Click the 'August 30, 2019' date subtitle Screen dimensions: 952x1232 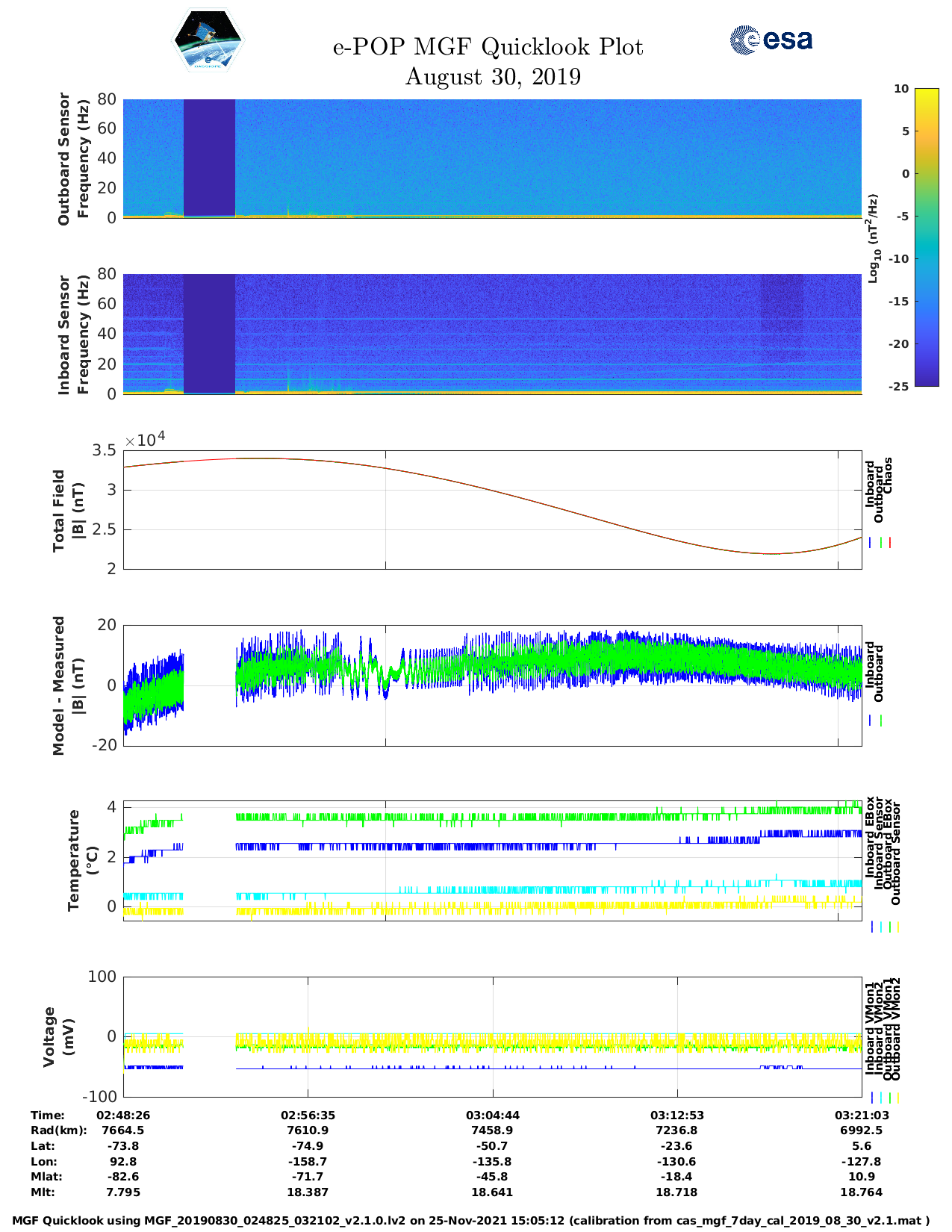pyautogui.click(x=493, y=77)
